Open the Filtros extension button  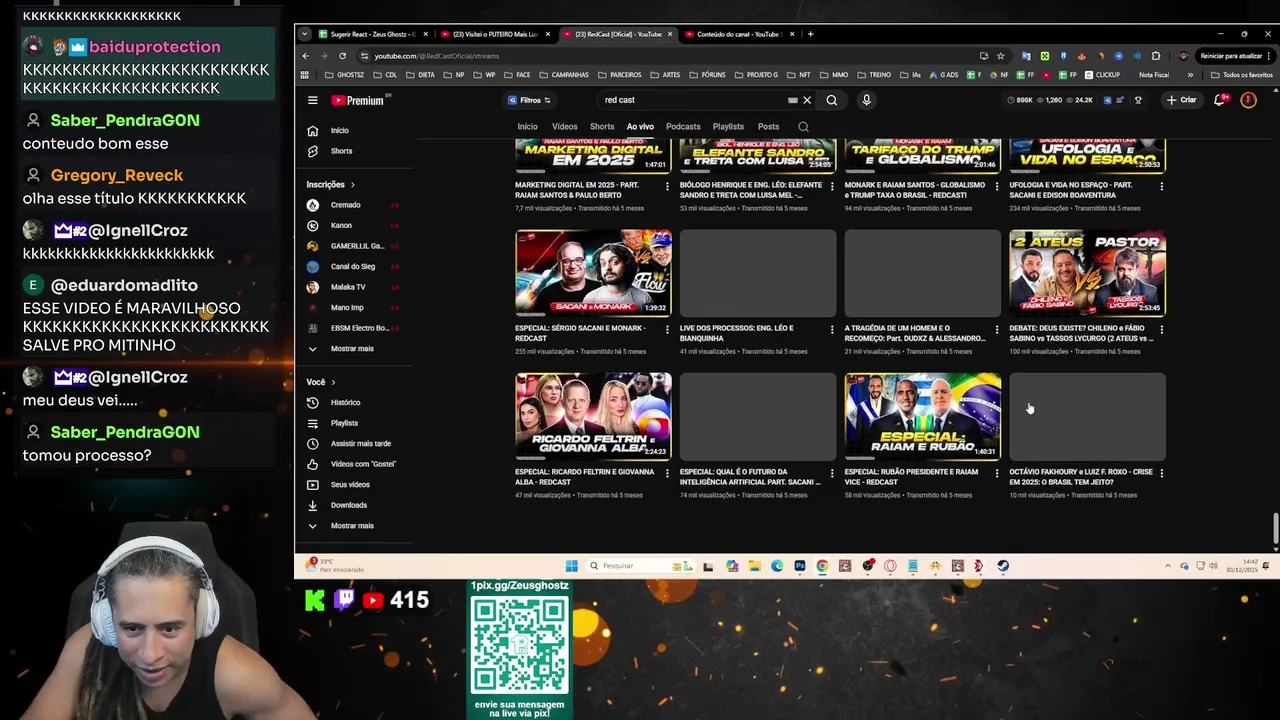pyautogui.click(x=529, y=100)
